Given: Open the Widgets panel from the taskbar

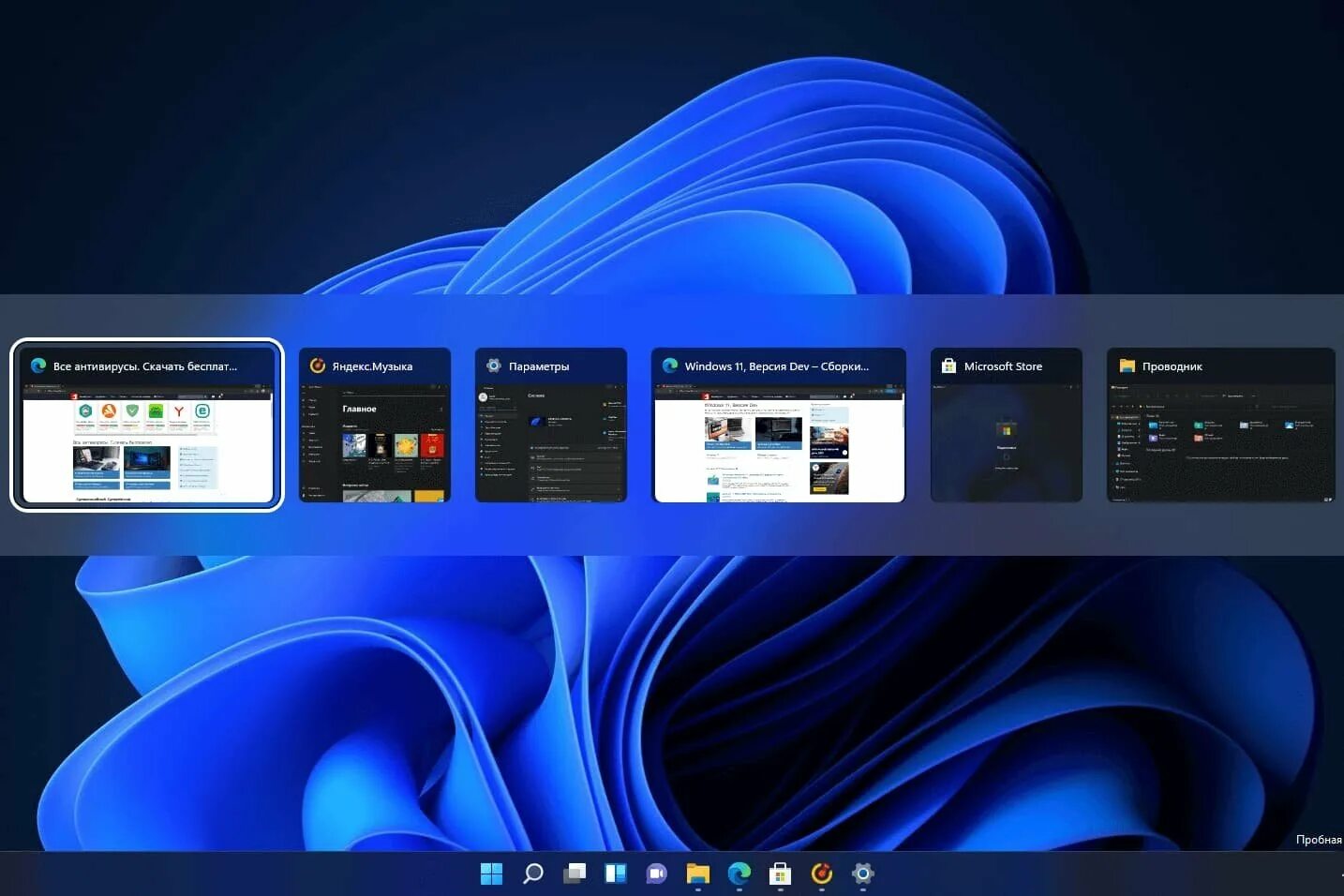Looking at the screenshot, I should [615, 874].
